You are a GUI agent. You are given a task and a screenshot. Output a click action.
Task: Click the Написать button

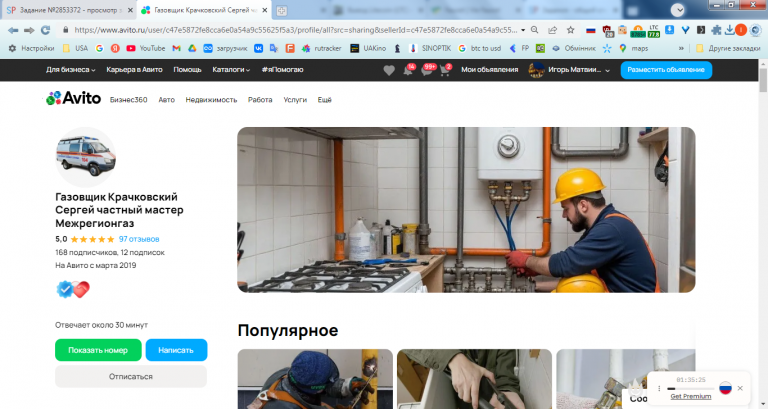click(176, 350)
